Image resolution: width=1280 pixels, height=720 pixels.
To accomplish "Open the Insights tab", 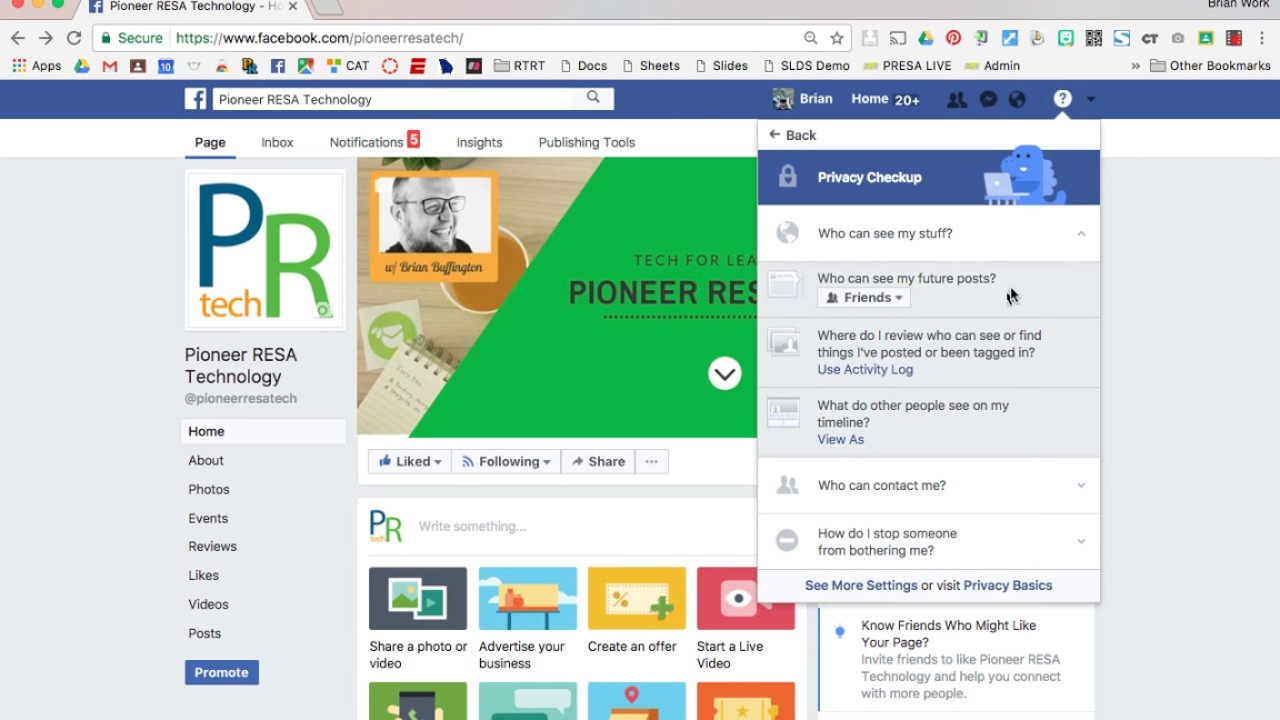I will point(479,142).
